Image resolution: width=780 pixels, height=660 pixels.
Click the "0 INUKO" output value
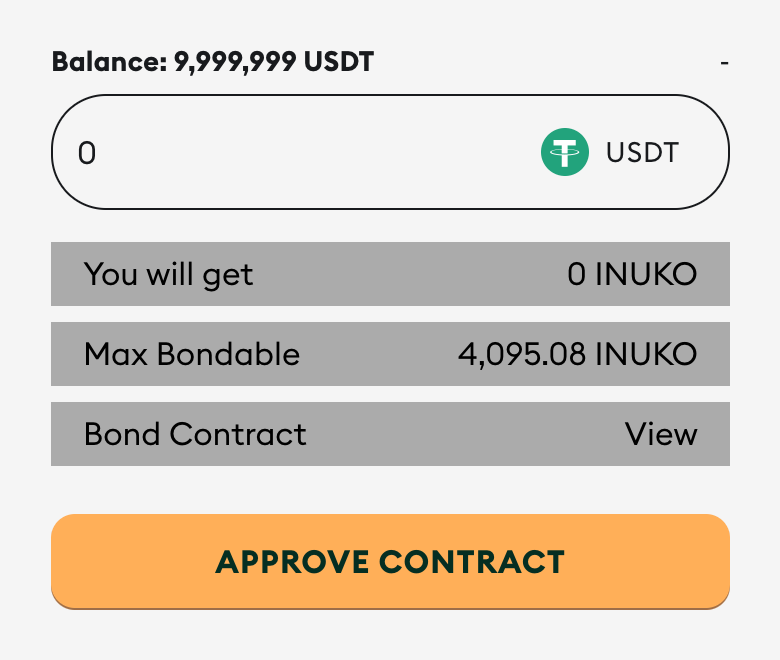click(x=632, y=274)
